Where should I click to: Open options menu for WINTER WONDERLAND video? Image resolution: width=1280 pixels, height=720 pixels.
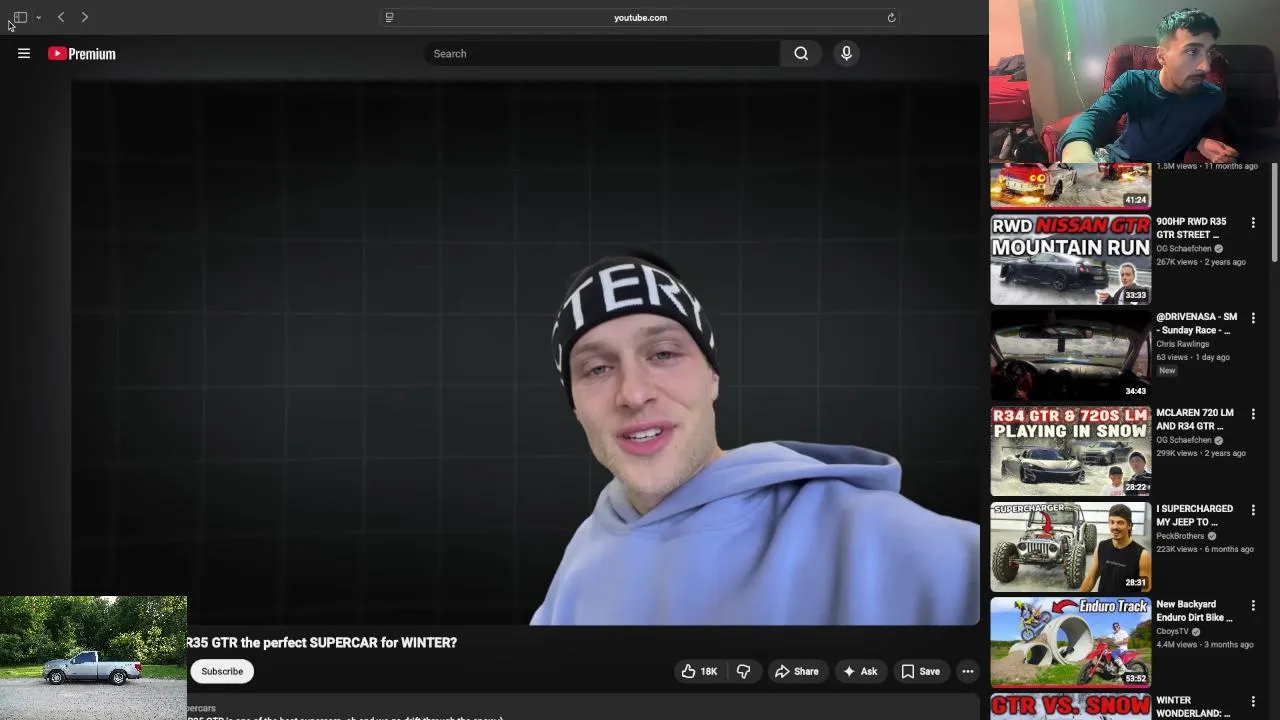[1253, 702]
